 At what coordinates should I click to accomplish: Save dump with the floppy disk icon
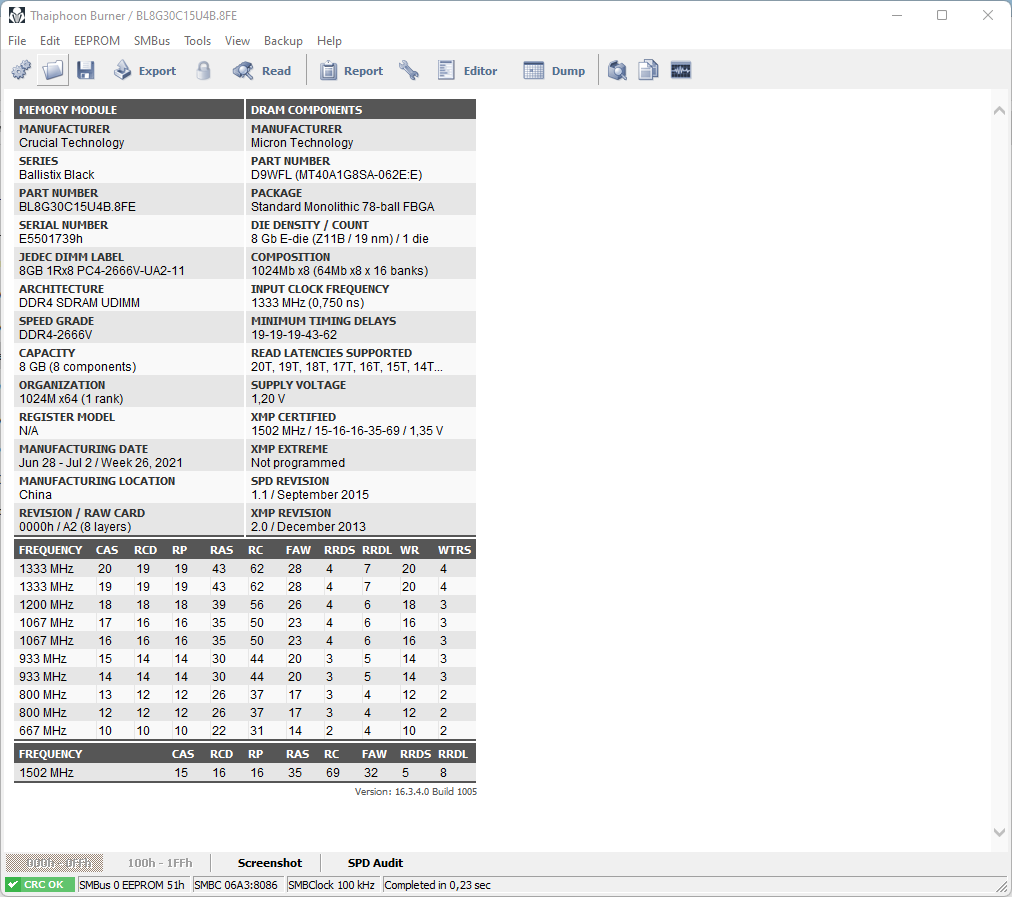tap(86, 70)
